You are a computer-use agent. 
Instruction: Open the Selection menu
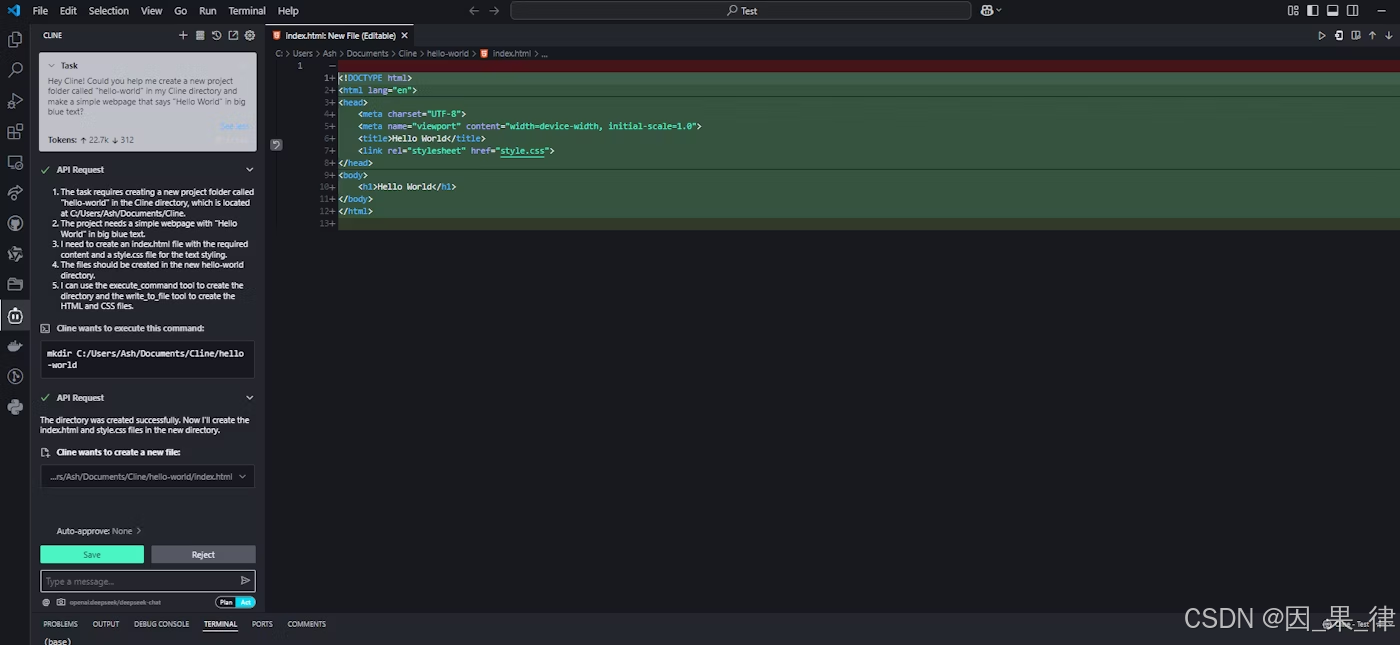pyautogui.click(x=108, y=11)
